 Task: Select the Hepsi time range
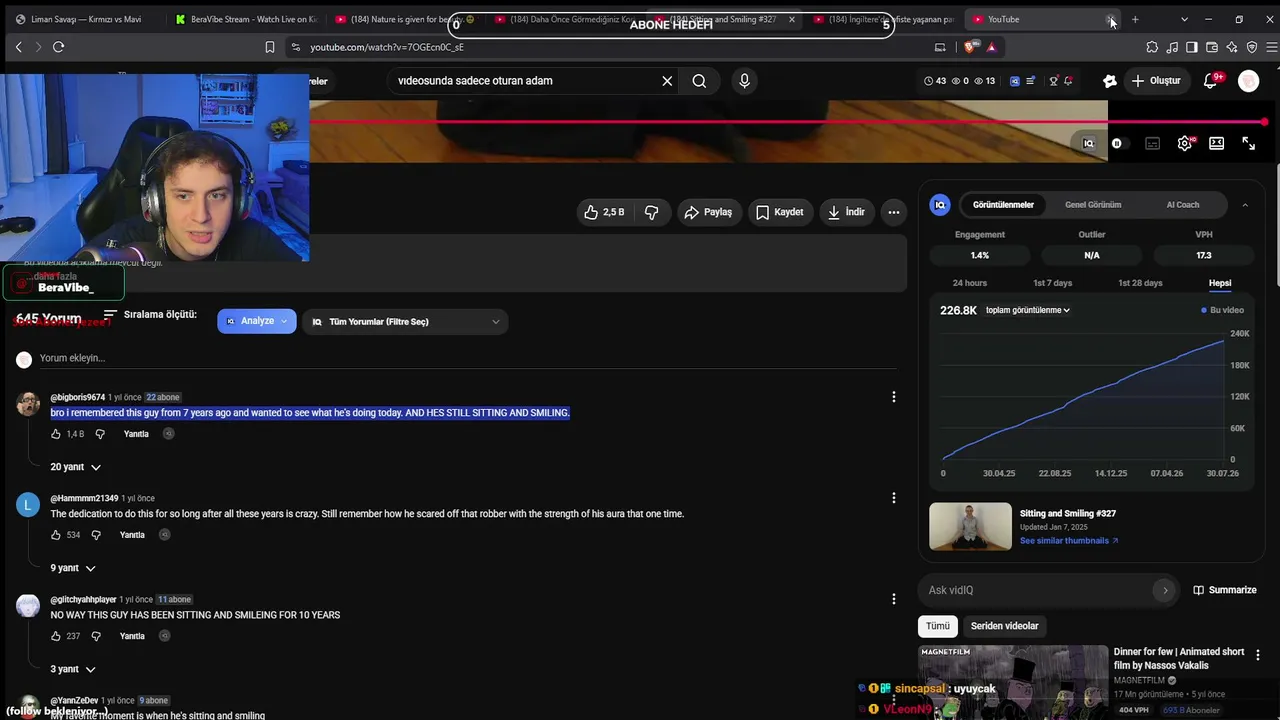(x=1220, y=283)
